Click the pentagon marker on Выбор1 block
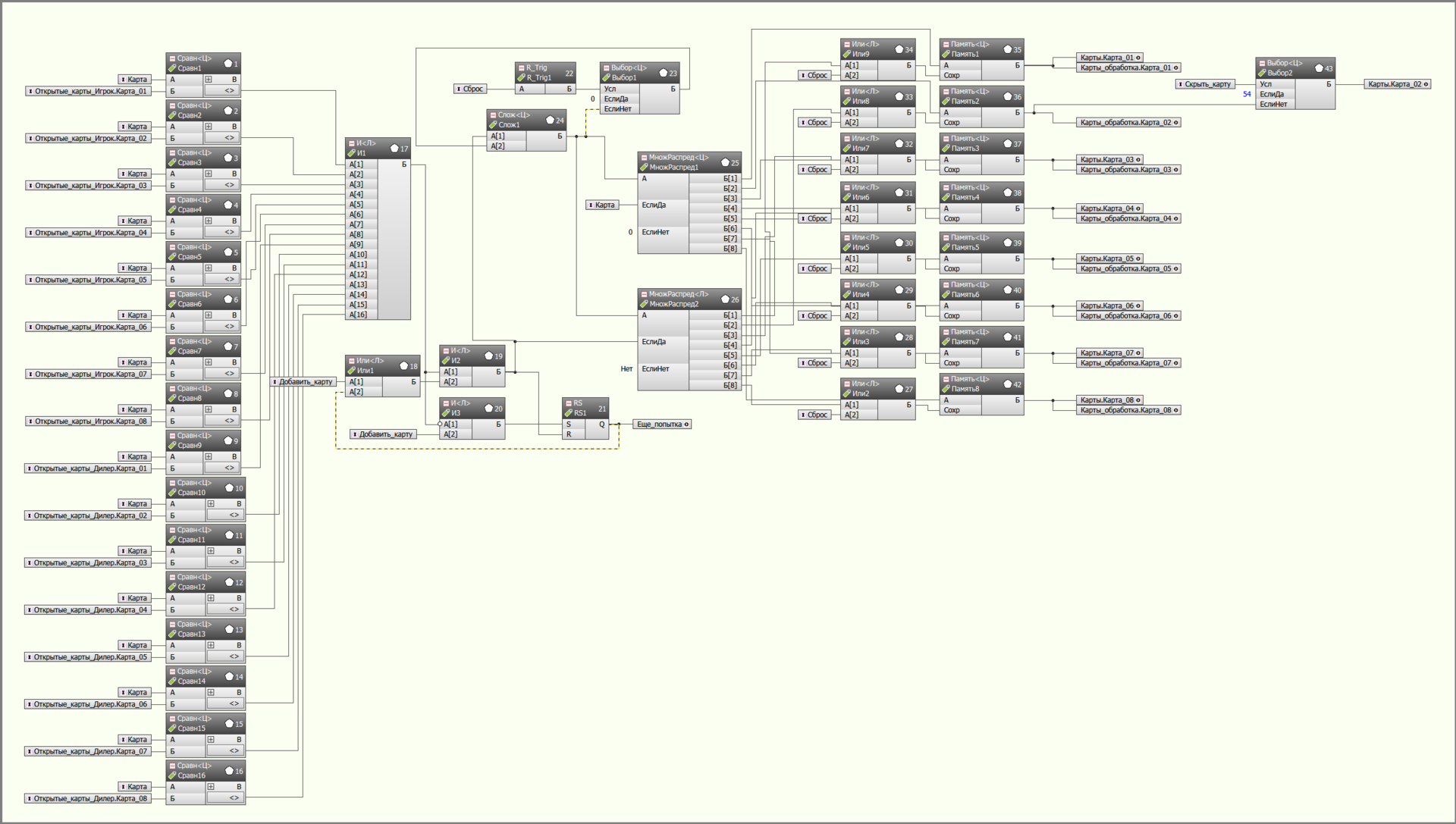The image size is (1456, 824). [x=664, y=73]
